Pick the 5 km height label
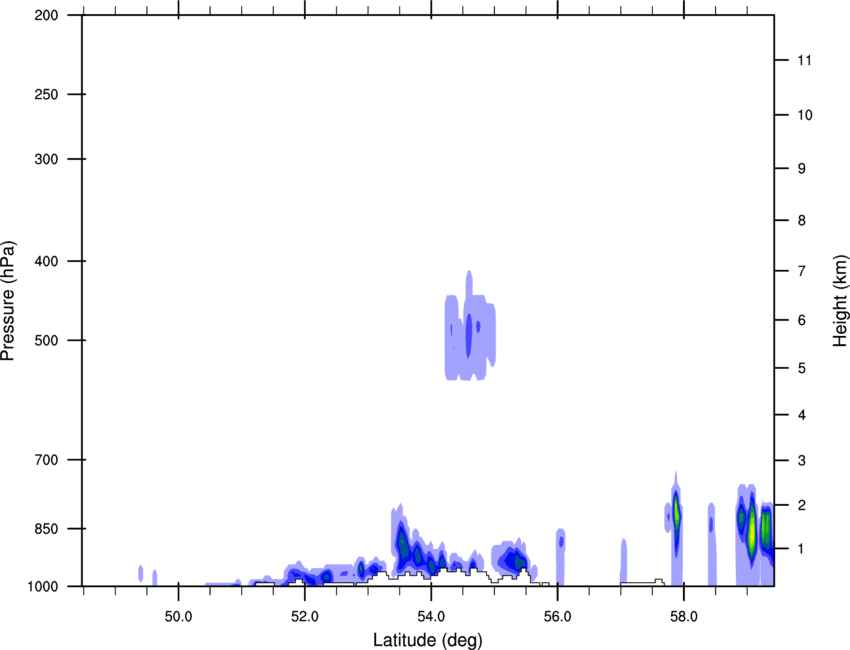The width and height of the screenshot is (850, 650). tap(801, 368)
